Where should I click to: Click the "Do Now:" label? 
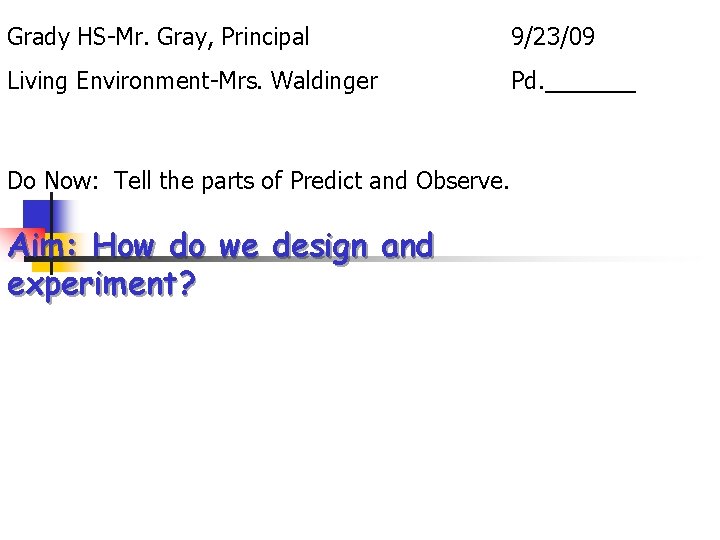pos(57,181)
